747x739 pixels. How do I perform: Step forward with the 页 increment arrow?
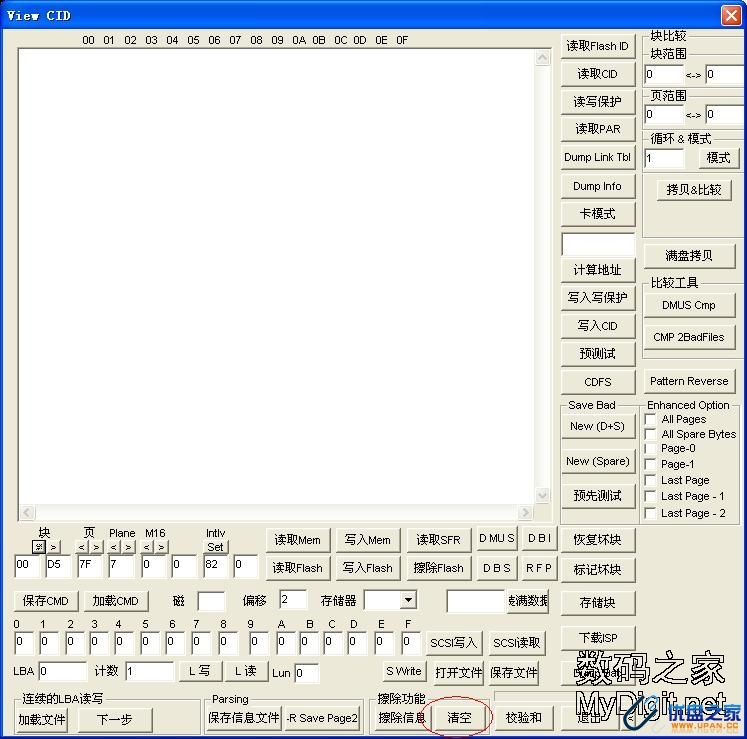click(96, 547)
